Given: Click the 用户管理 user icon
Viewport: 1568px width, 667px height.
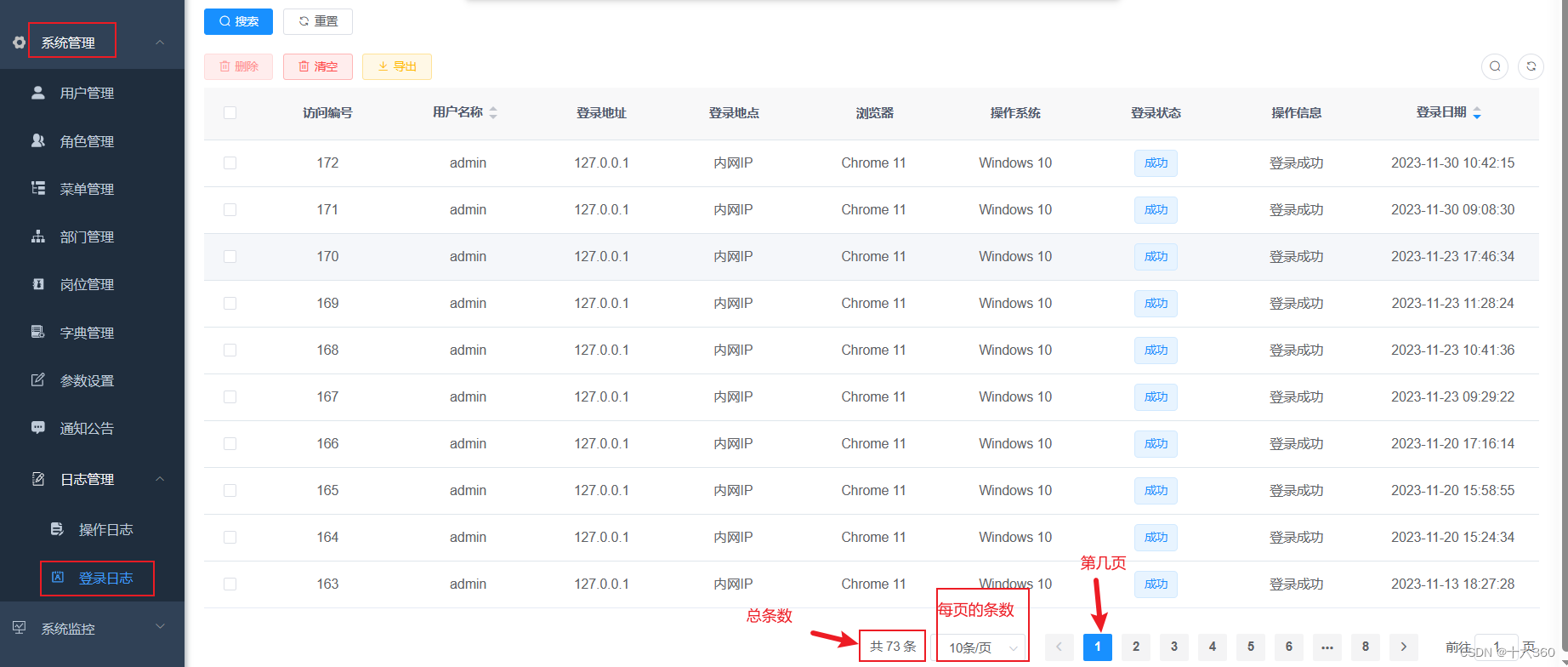Looking at the screenshot, I should coord(38,93).
